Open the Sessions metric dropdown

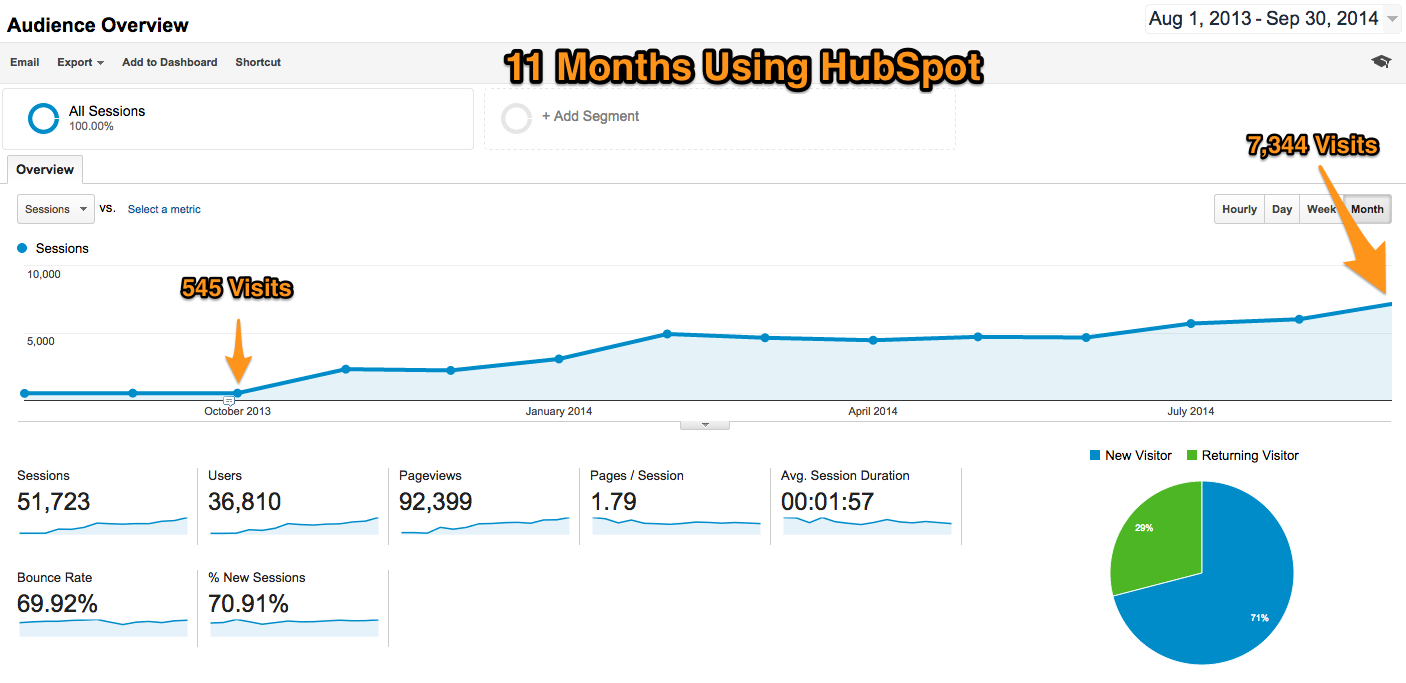56,209
